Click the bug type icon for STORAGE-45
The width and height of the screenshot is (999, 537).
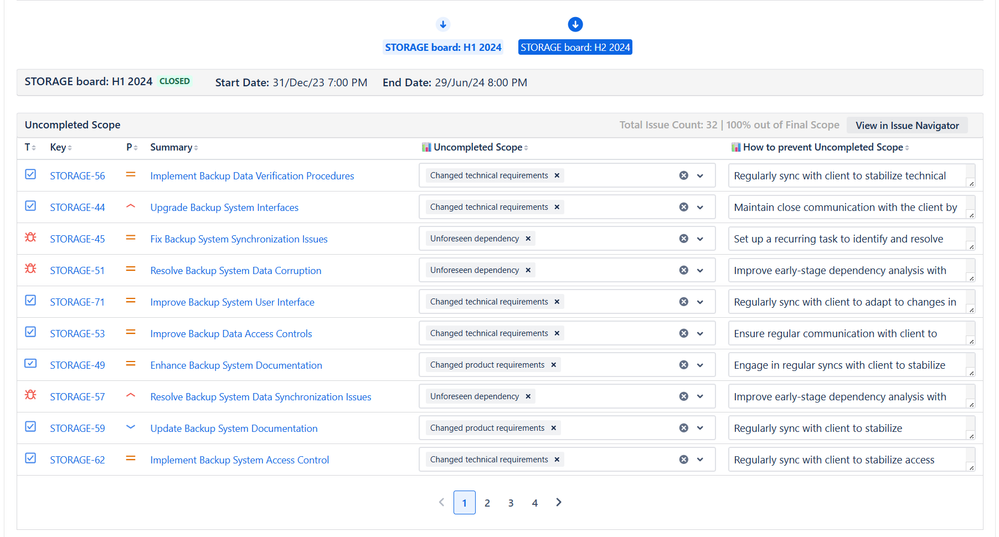click(31, 237)
